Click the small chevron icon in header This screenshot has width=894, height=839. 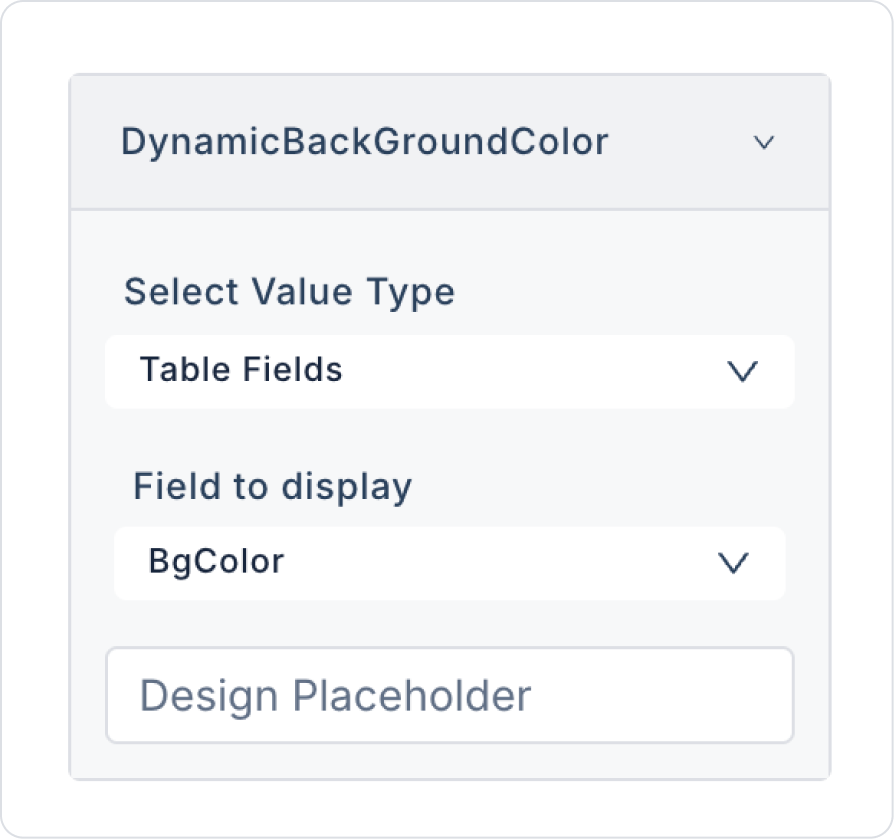coord(764,143)
